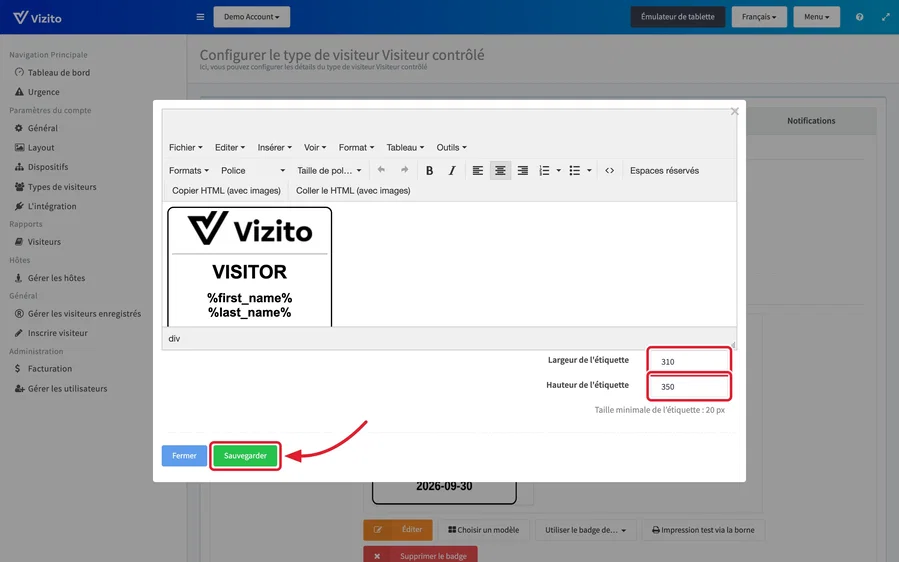
Task: Open Dispositifs in the sidebar
Action: click(x=41, y=167)
